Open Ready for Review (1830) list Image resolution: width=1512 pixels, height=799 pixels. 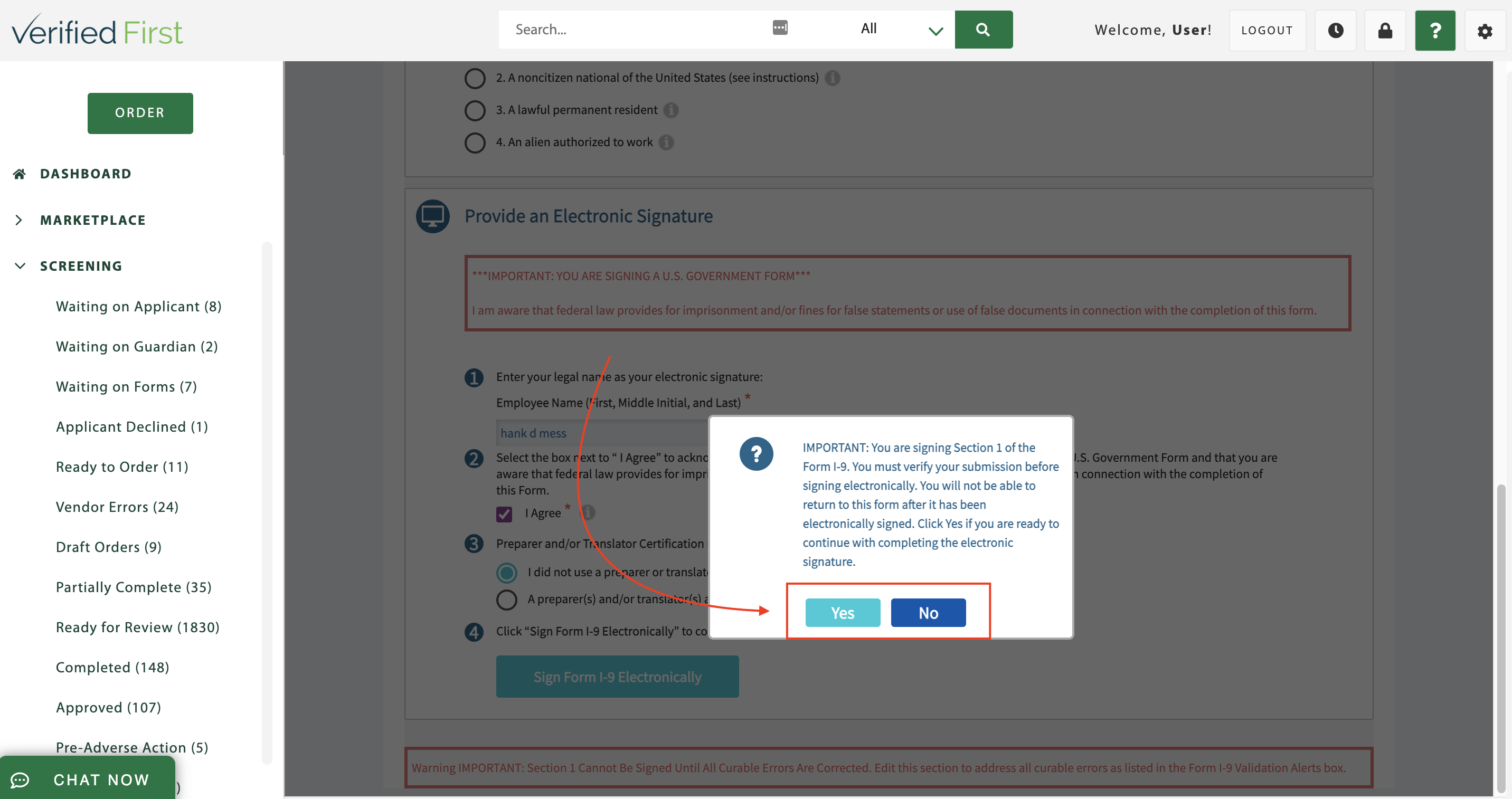pyautogui.click(x=137, y=627)
